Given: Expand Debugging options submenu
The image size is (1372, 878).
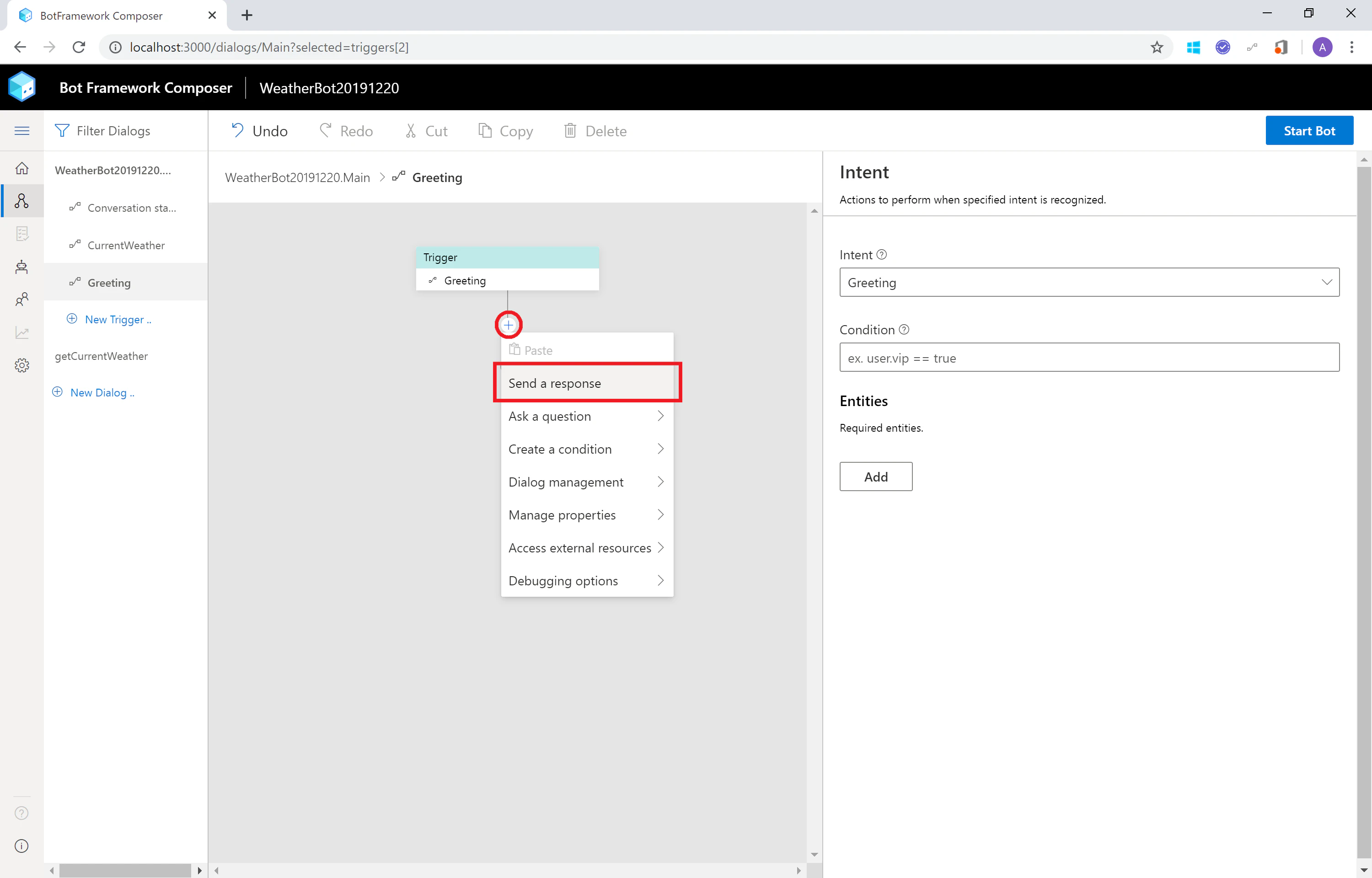Looking at the screenshot, I should coord(587,581).
